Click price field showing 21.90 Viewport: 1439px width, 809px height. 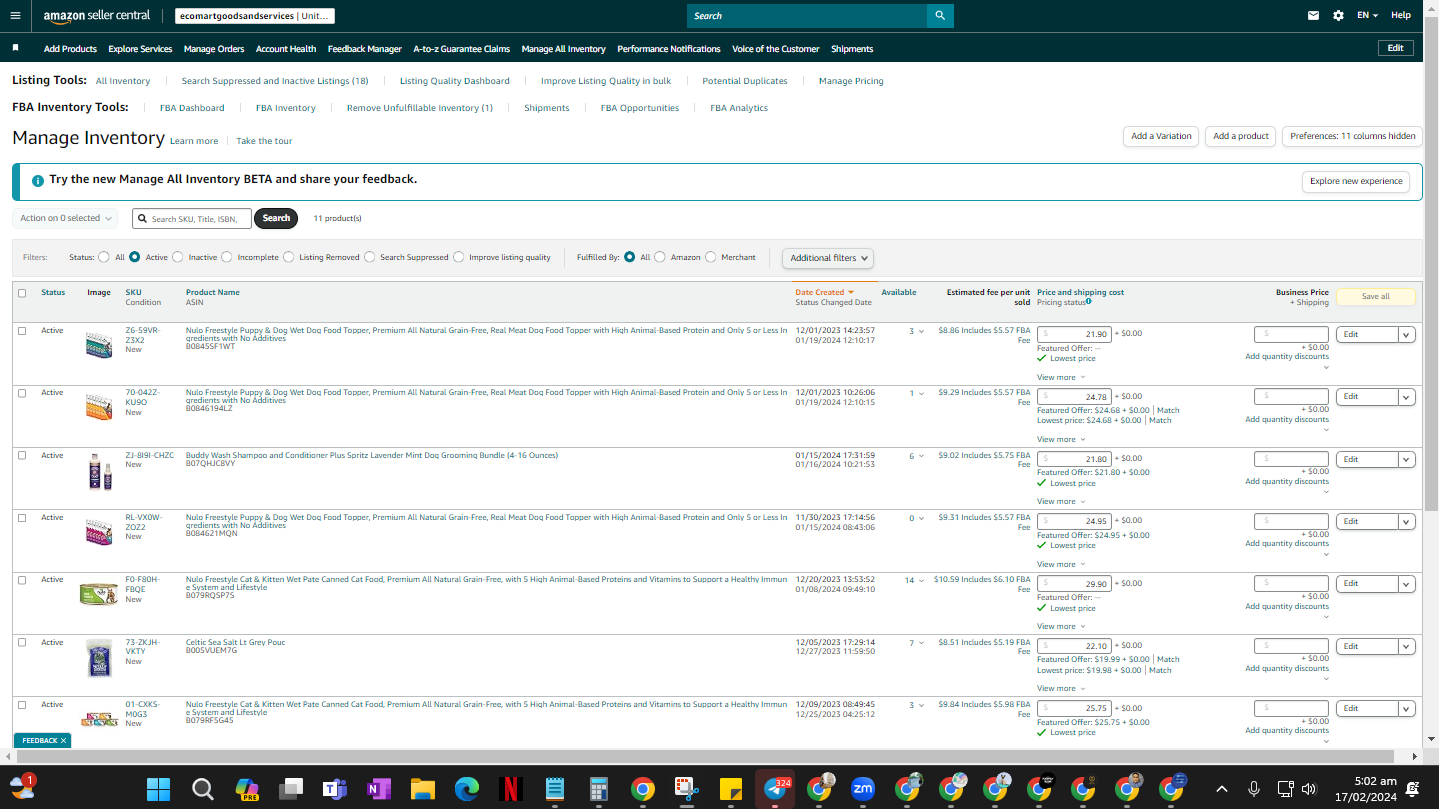pos(1074,334)
